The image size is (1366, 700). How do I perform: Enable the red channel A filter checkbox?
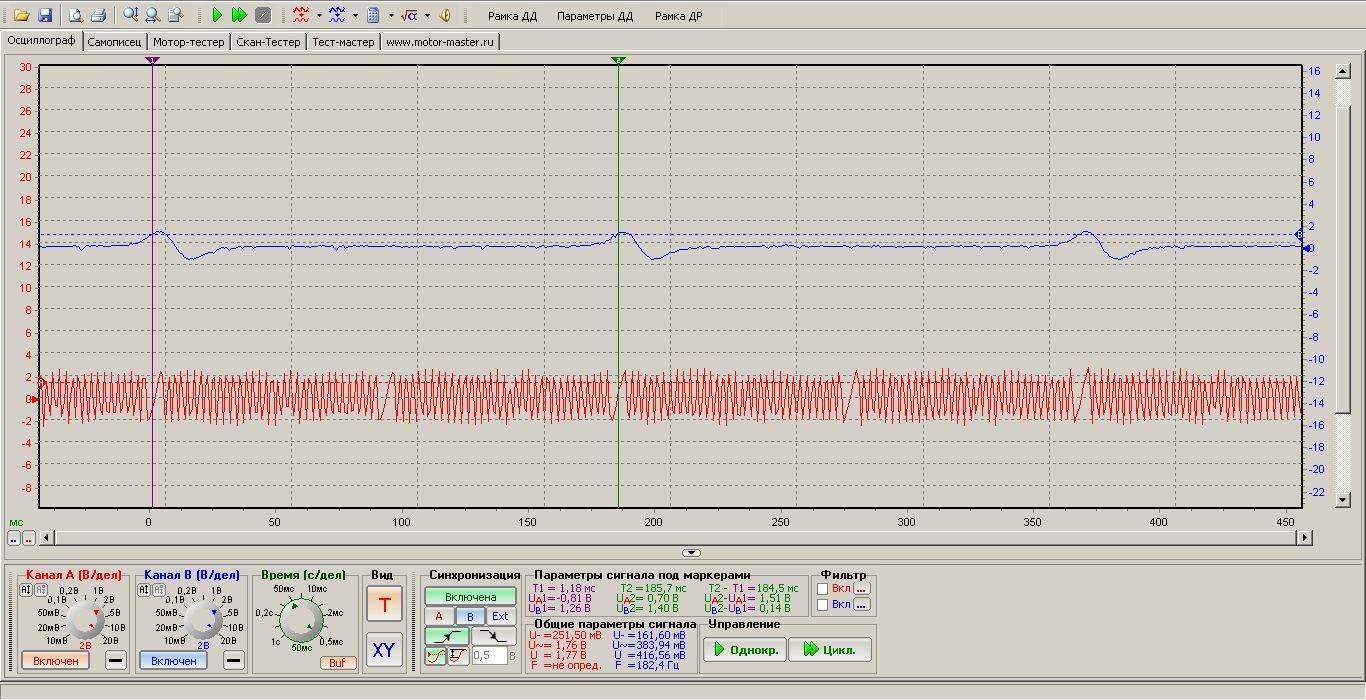pos(822,589)
